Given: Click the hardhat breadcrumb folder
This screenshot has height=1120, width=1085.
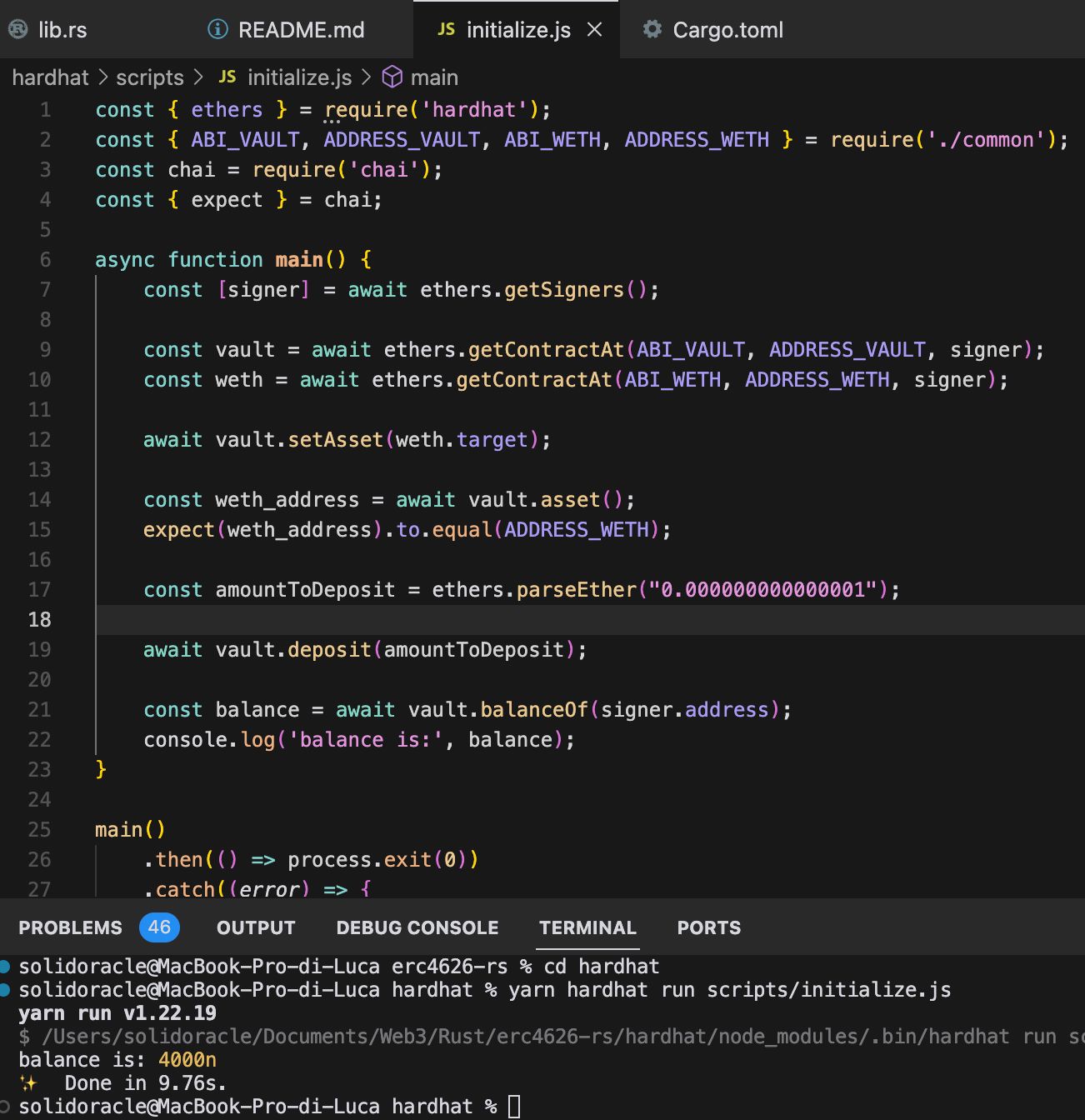Looking at the screenshot, I should [50, 77].
